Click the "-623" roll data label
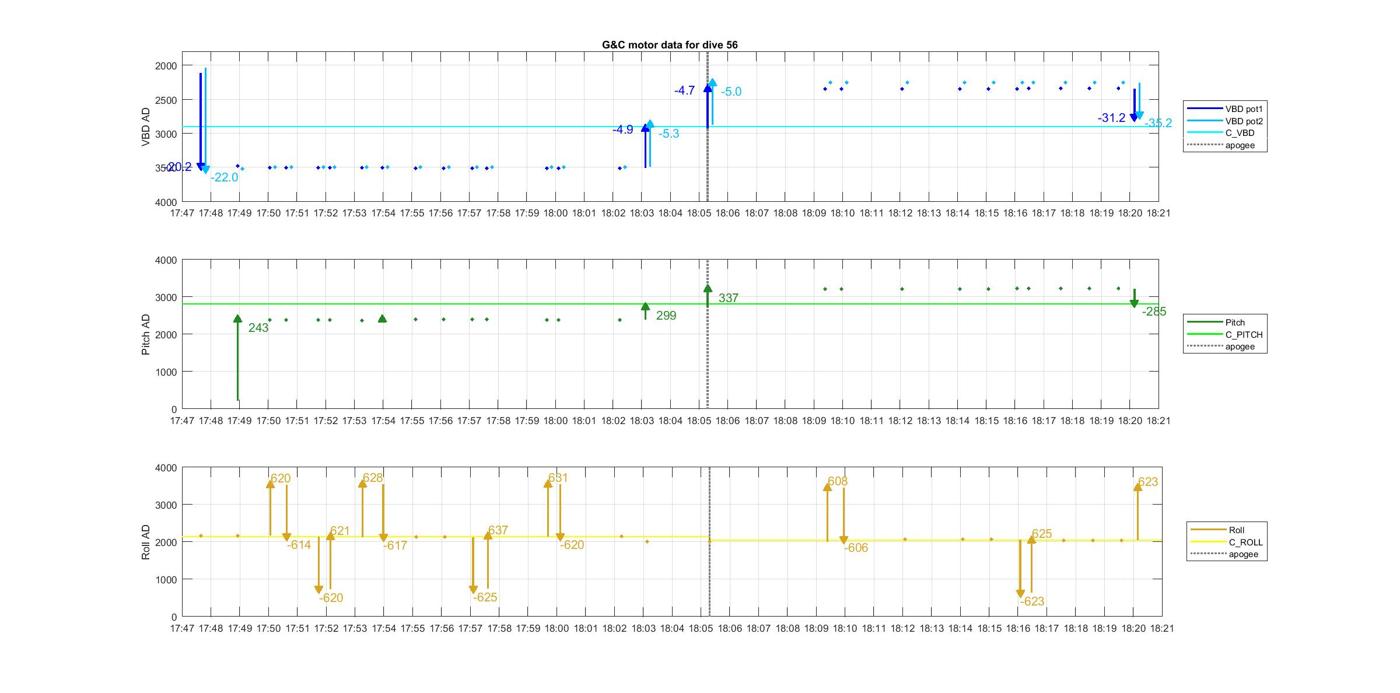 [1032, 602]
